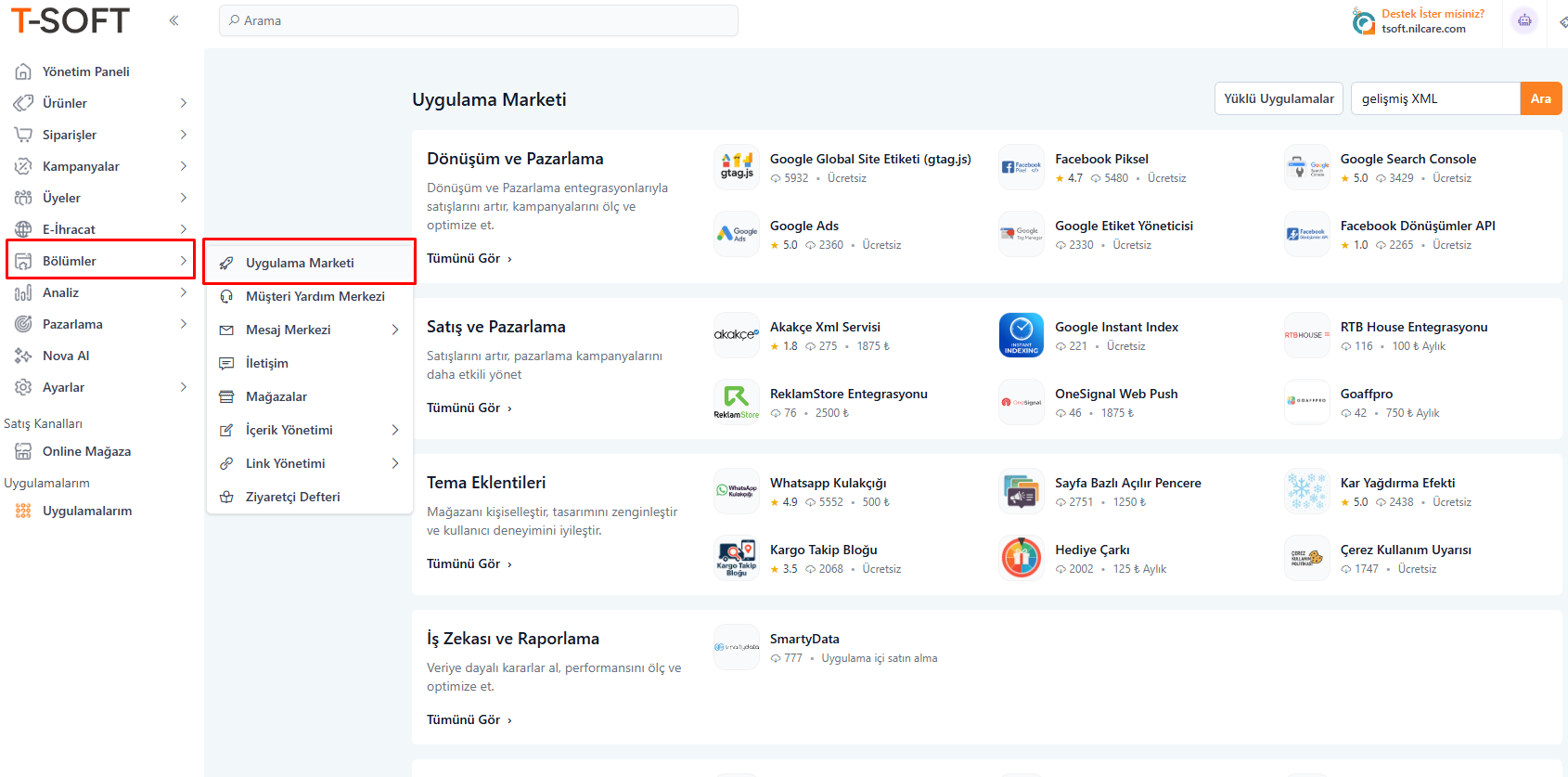Viewport: 1568px width, 777px height.
Task: Expand the Üyeler sidebar menu
Action: tap(183, 198)
